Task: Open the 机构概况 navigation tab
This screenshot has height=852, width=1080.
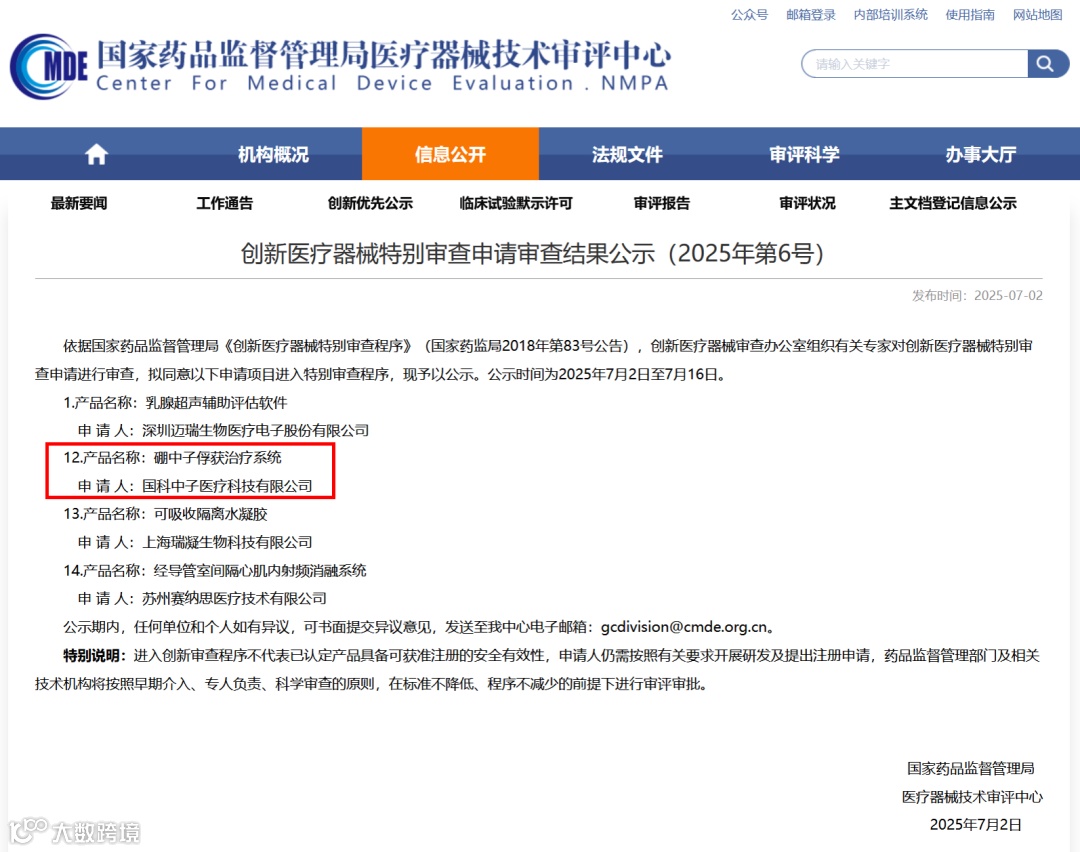Action: click(273, 154)
